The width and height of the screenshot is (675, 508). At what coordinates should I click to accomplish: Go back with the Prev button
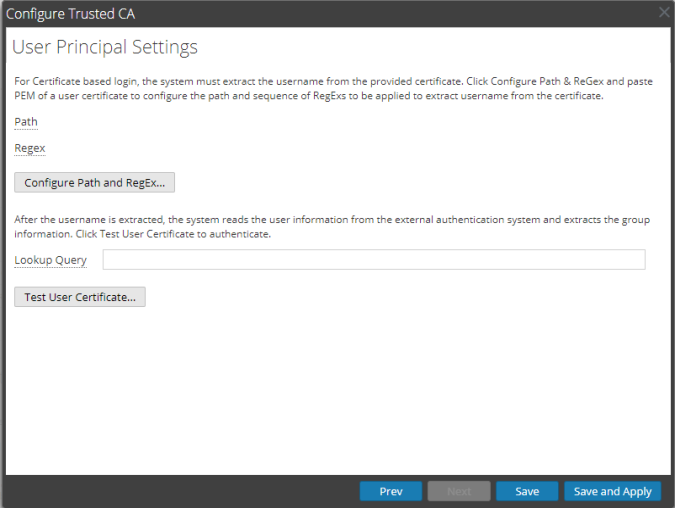[x=392, y=491]
